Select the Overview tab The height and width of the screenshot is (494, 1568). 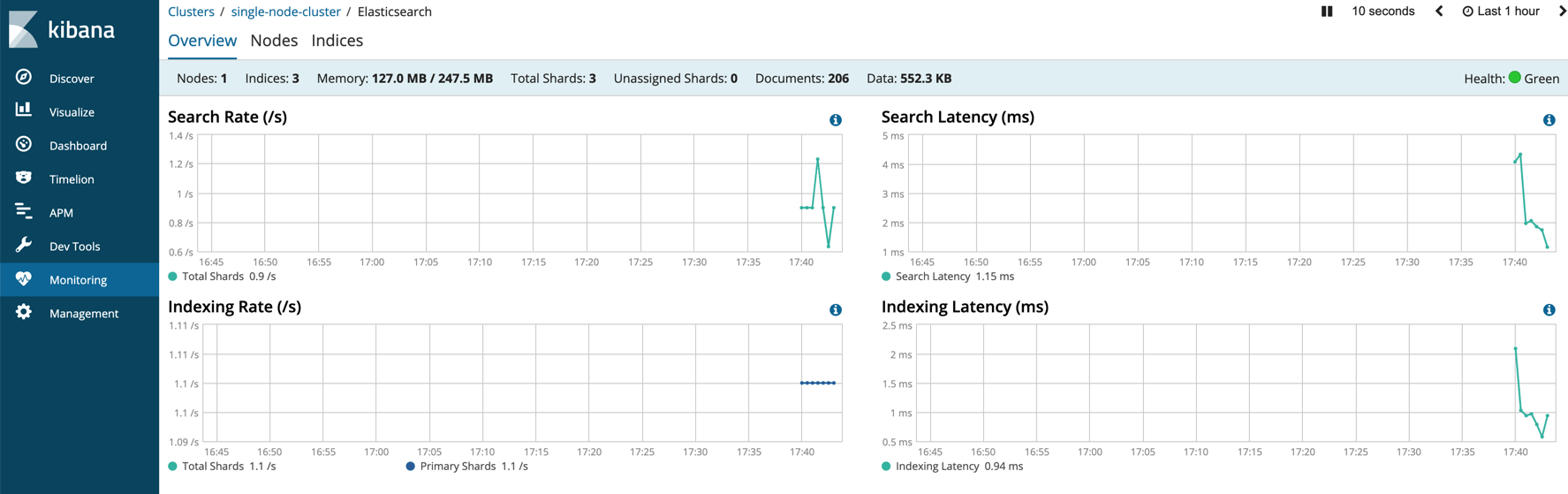(202, 41)
